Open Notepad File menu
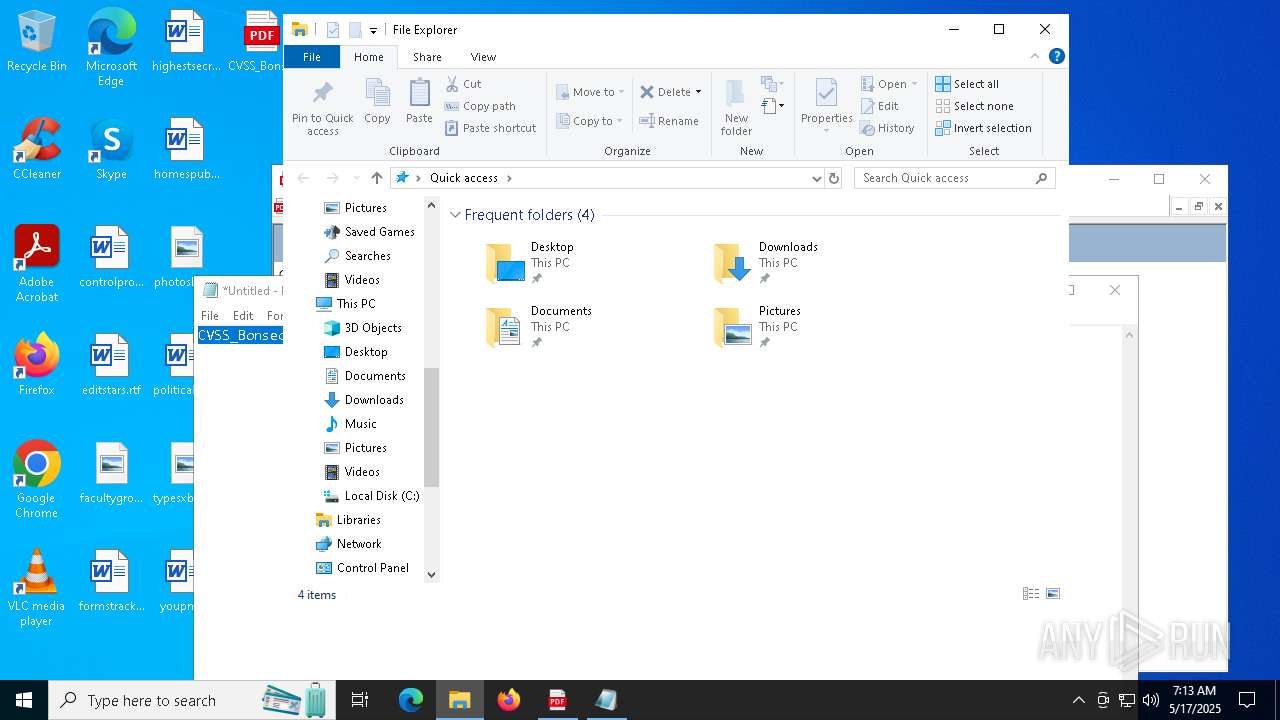 [210, 315]
